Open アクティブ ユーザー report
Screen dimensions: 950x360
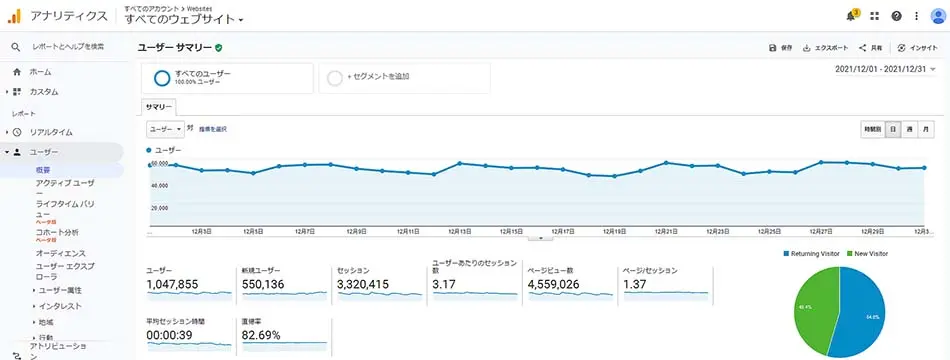(x=65, y=187)
